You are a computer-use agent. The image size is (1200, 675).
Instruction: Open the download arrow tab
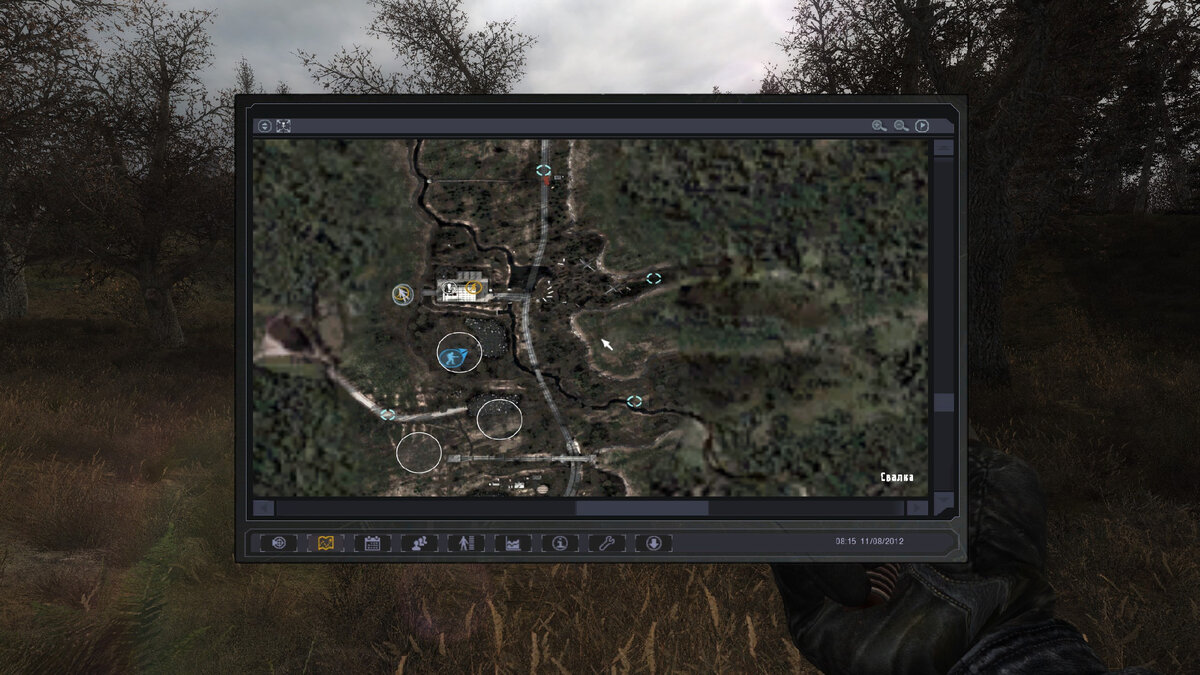pos(653,543)
